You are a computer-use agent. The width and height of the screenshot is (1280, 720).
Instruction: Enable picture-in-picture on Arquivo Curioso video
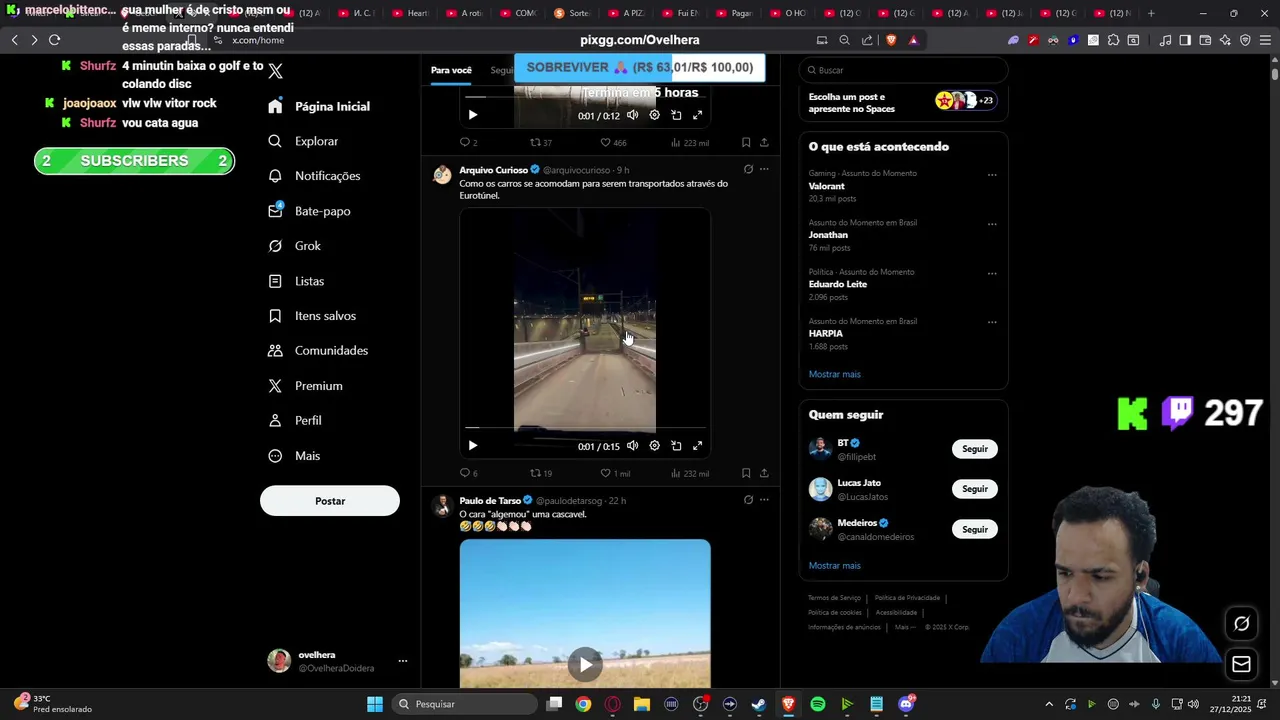pyautogui.click(x=676, y=446)
